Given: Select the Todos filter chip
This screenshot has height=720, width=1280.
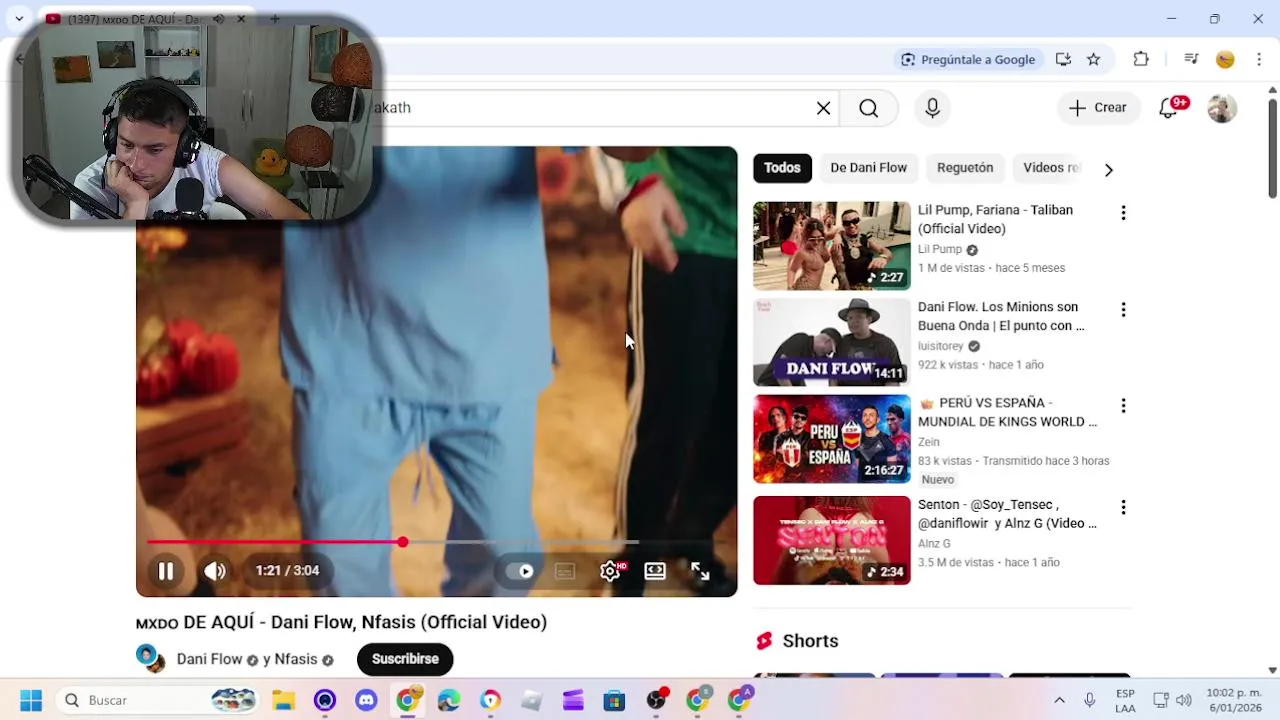Looking at the screenshot, I should pos(782,168).
